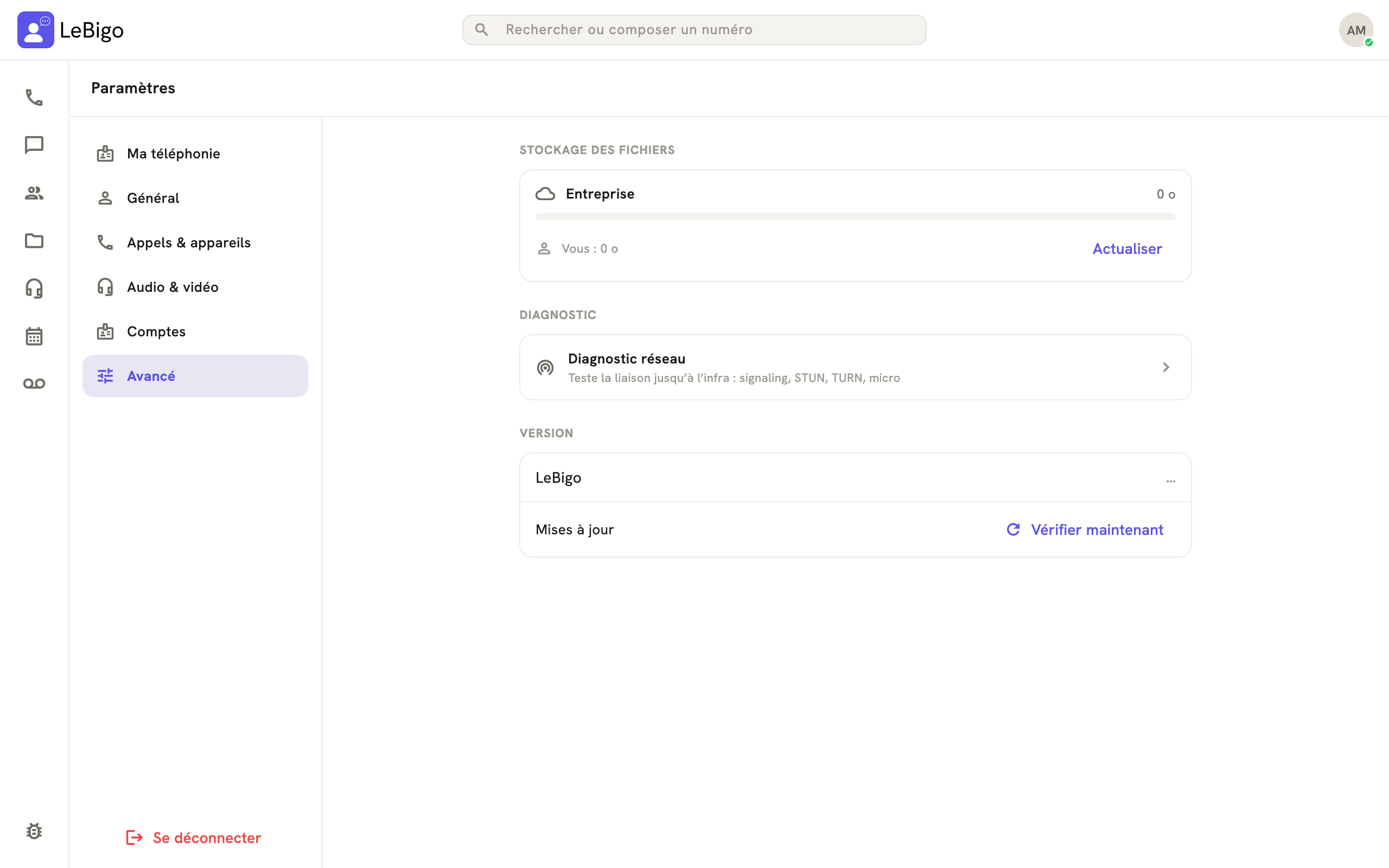Click the person icon next to Vous
Image resolution: width=1389 pixels, height=868 pixels.
point(544,248)
